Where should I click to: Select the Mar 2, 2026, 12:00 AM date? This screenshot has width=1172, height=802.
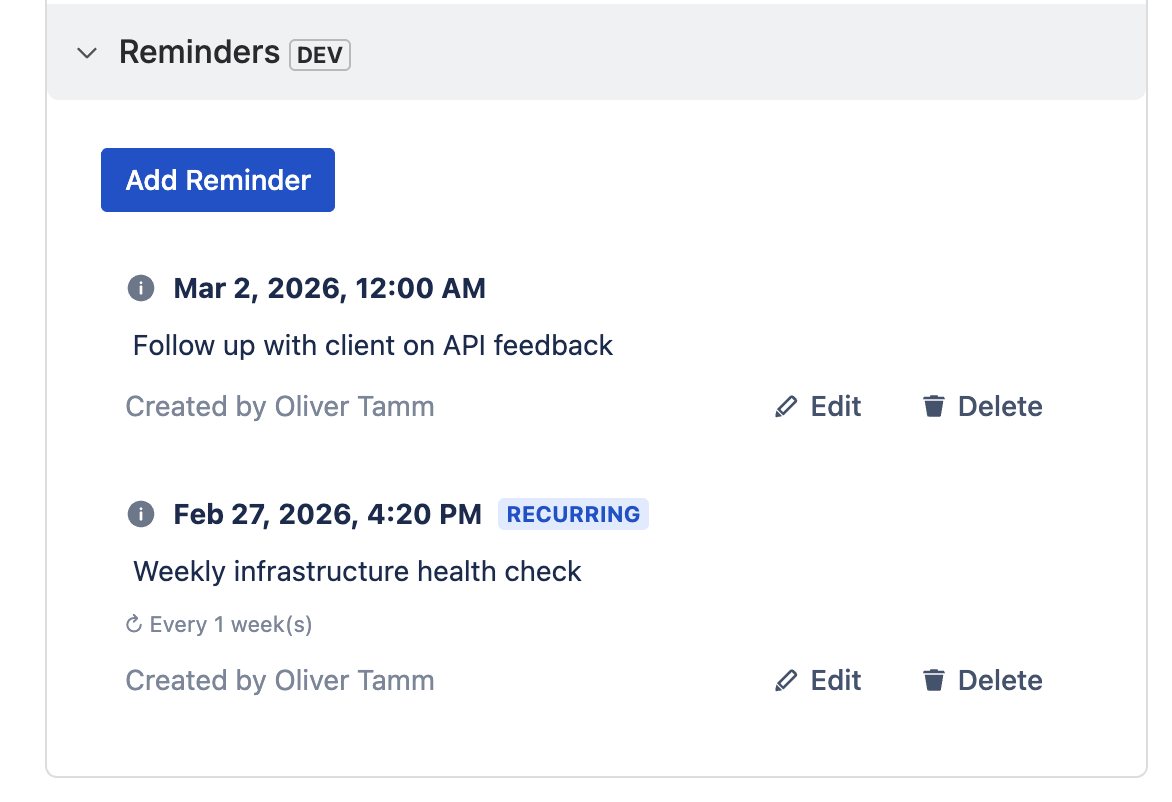coord(329,289)
